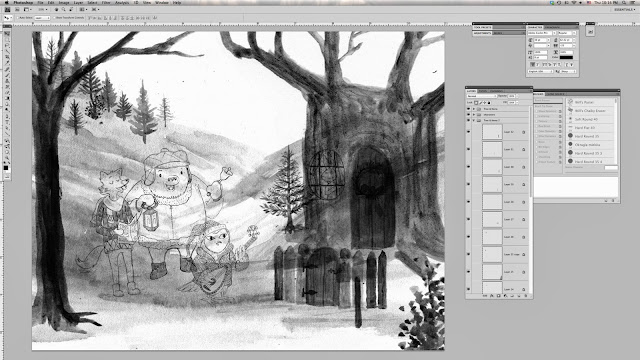
Task: Open the Arrange Documents dropdown
Action: pos(83,9)
